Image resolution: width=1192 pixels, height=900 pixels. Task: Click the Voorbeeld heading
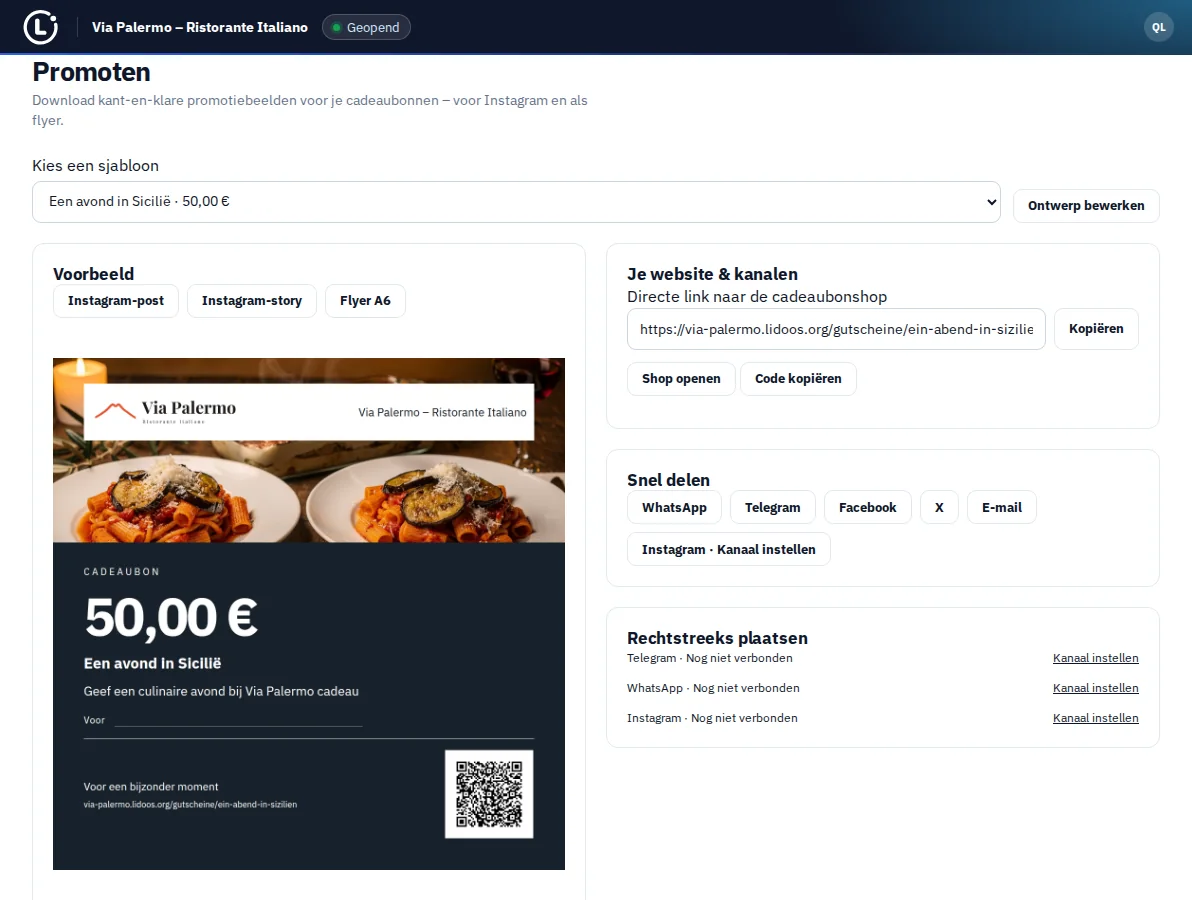94,274
